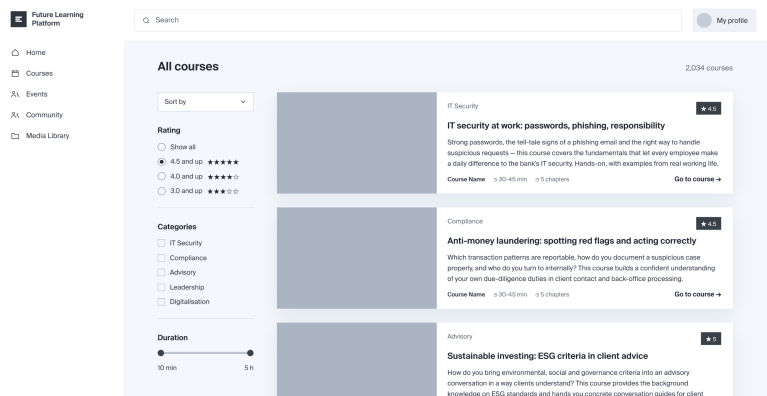Click Course Name on the Anti-money laundering card
This screenshot has width=767, height=396.
tap(466, 294)
